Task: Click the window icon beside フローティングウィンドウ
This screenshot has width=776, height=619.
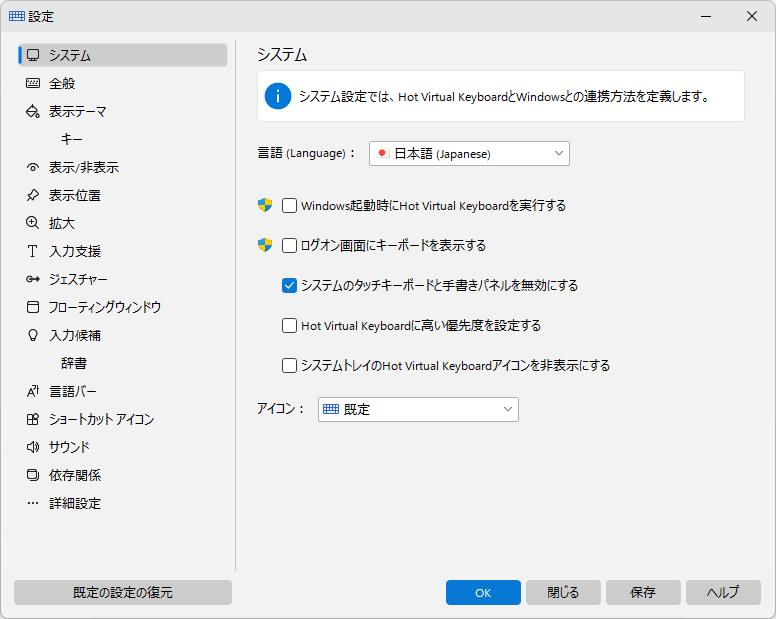Action: [x=33, y=307]
